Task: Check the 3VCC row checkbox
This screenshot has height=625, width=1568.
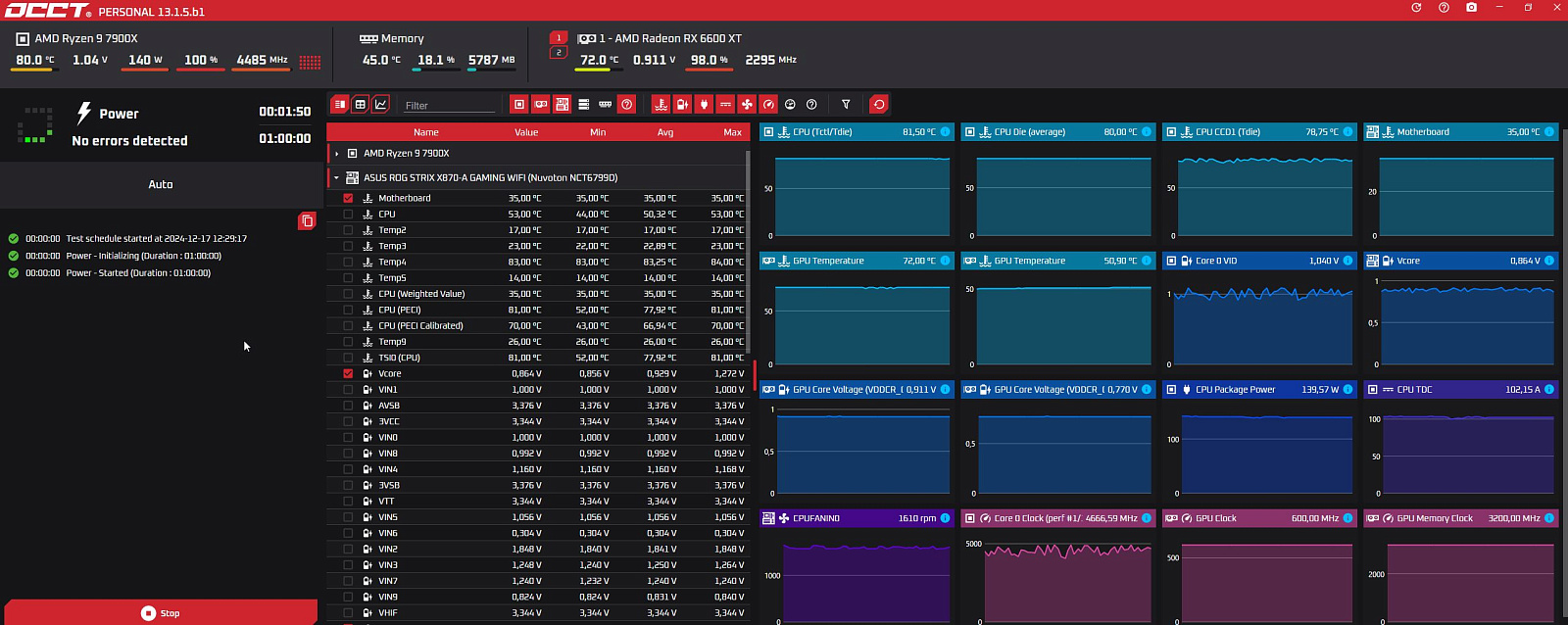Action: point(348,421)
